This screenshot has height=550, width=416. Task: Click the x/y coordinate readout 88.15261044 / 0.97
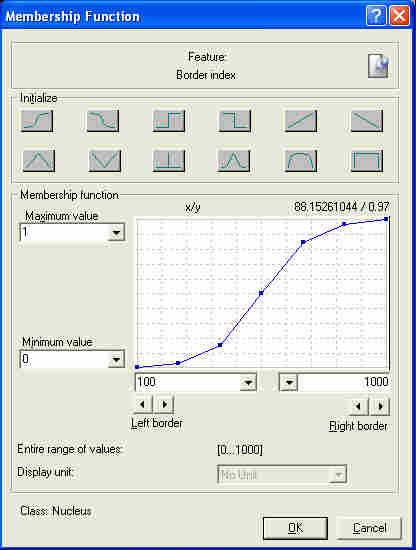[x=341, y=207]
